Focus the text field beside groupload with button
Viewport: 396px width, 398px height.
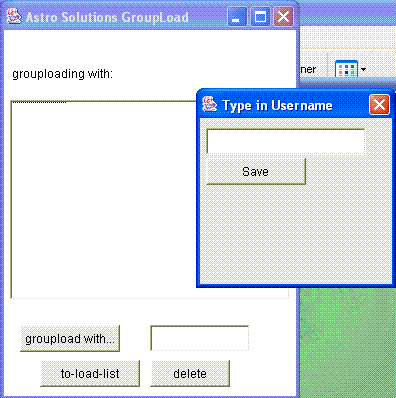tap(200, 338)
